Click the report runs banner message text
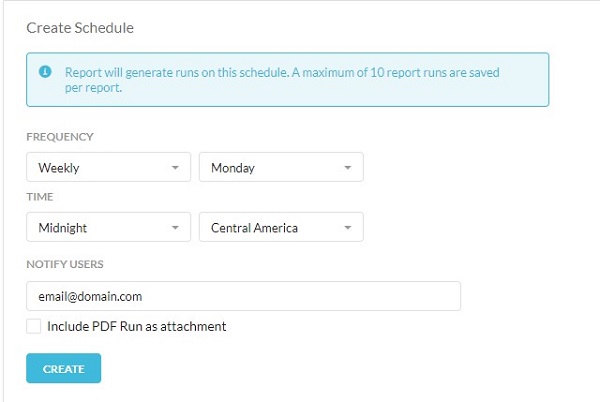This screenshot has height=402, width=600. (x=282, y=80)
